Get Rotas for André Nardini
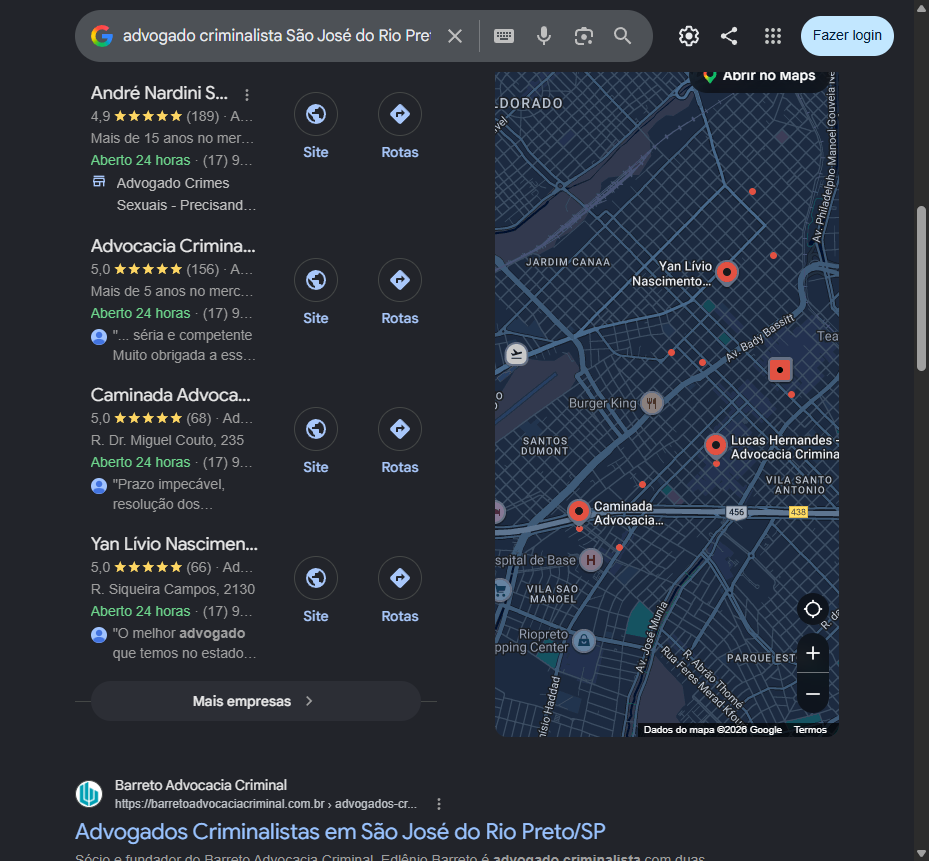929x861 pixels. tap(400, 126)
